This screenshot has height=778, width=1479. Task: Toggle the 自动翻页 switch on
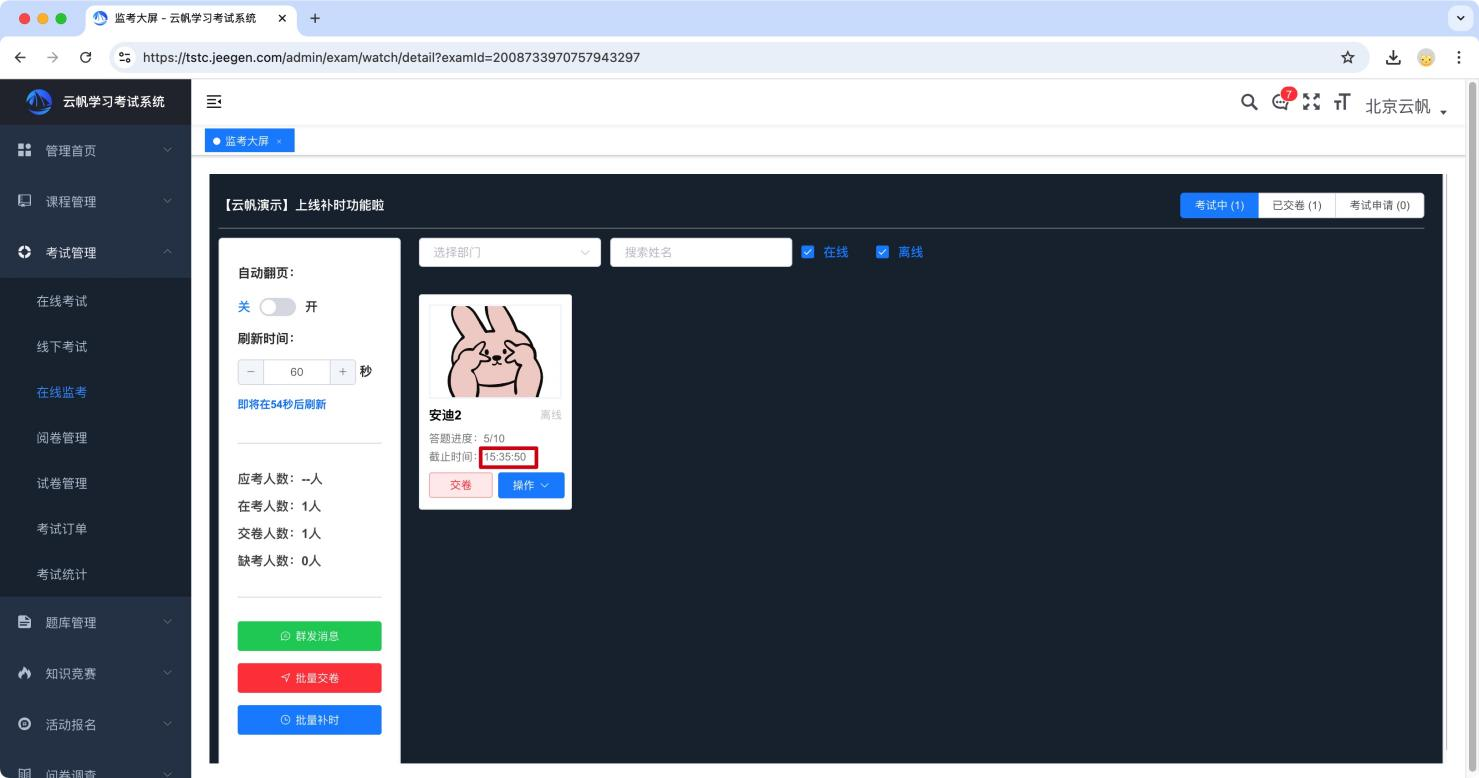pyautogui.click(x=277, y=307)
